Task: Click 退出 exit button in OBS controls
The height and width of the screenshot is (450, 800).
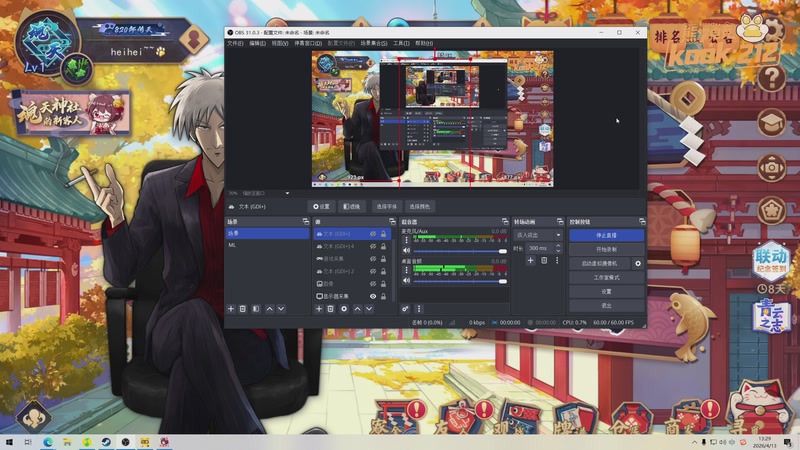Action: coord(606,305)
